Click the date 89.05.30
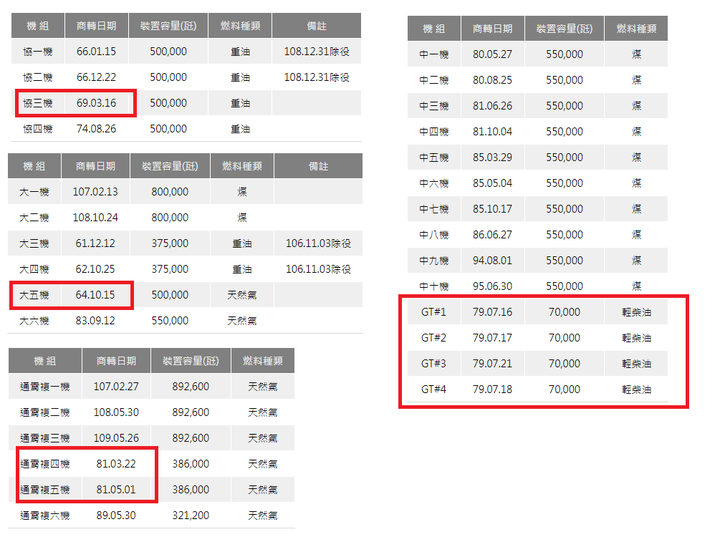Screen dimensions: 720x542 point(116,515)
